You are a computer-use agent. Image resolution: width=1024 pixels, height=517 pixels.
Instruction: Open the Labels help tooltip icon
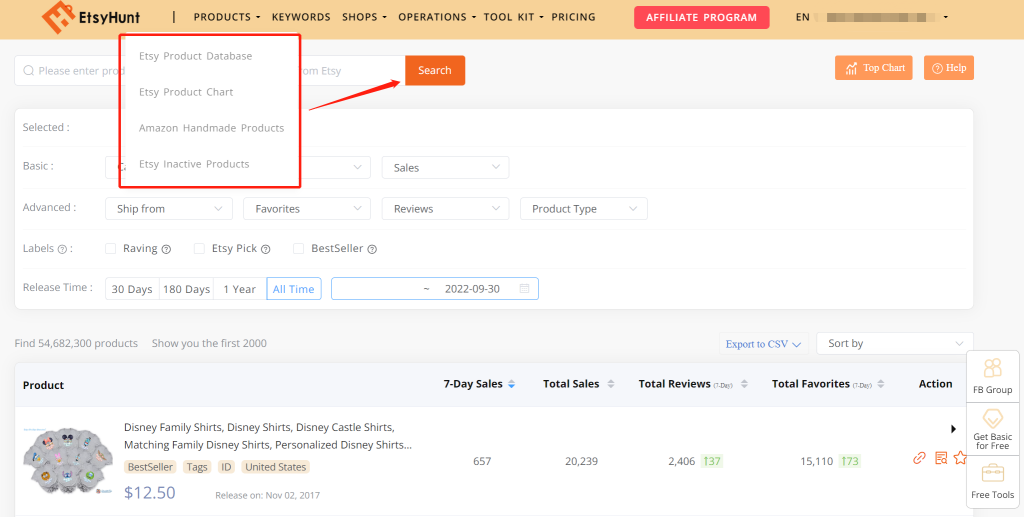point(63,249)
